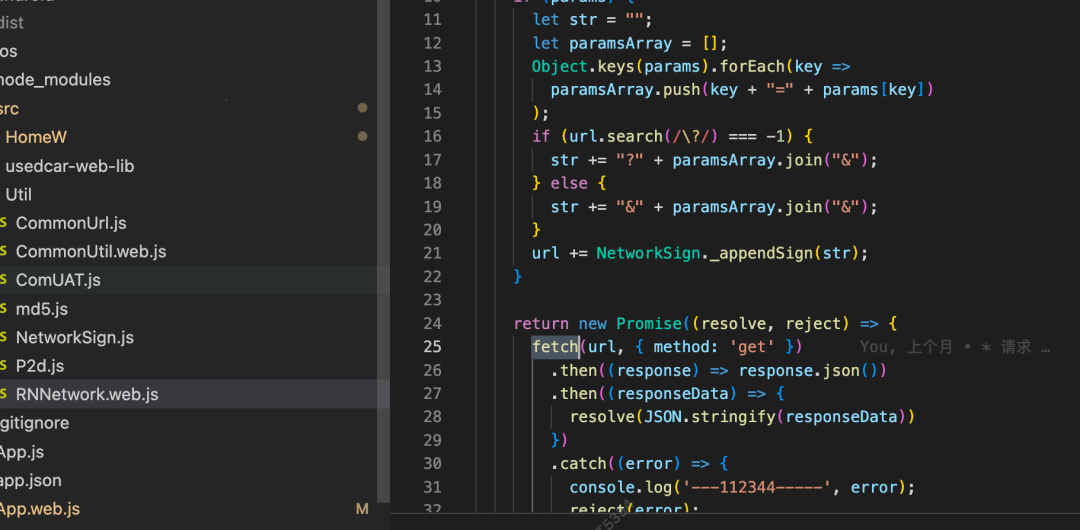Click 'paramsArray' declaration on line 12
Screen dimensions: 1080x530
(621, 43)
